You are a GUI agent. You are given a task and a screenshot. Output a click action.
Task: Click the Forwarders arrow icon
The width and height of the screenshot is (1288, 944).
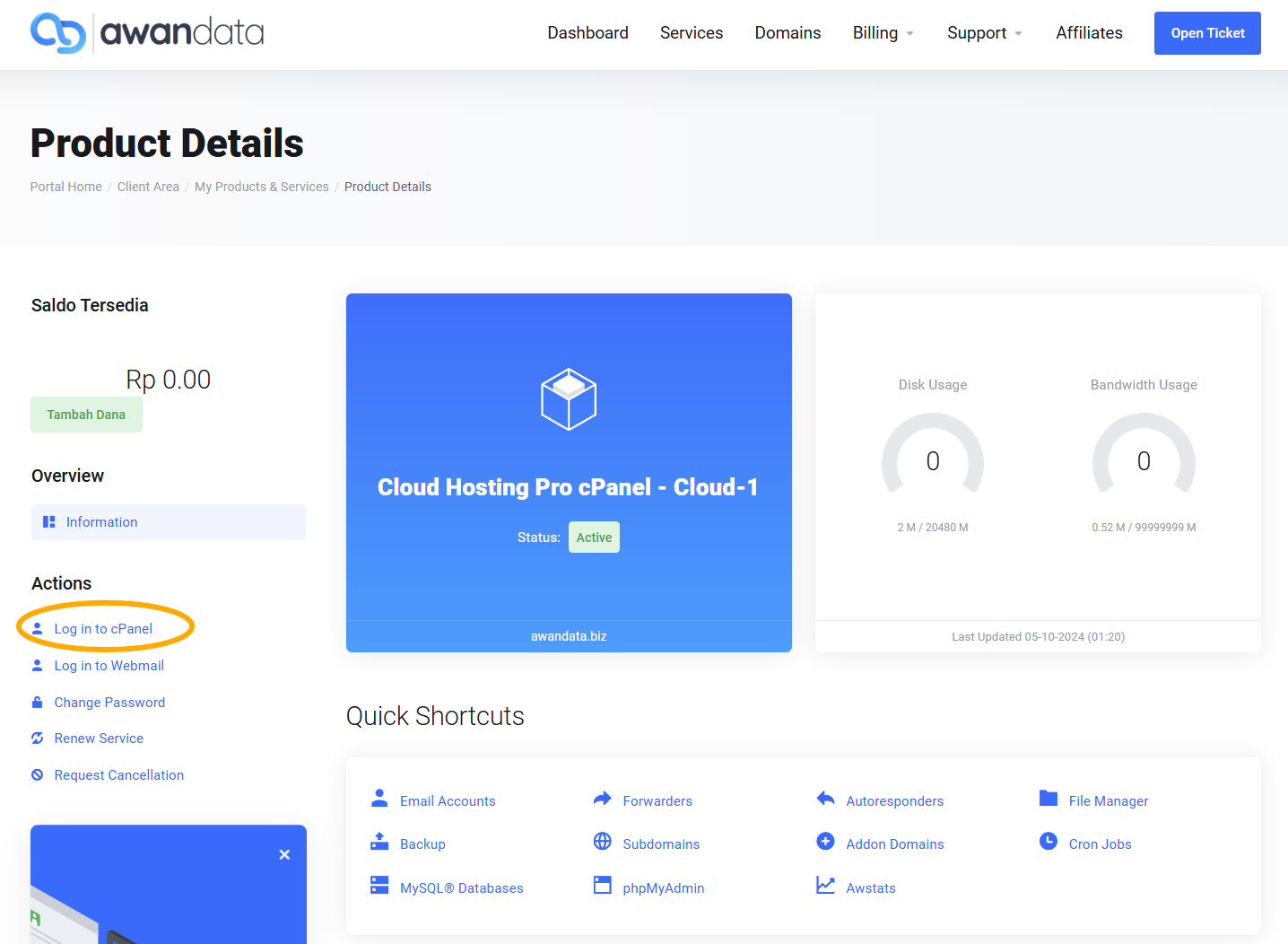pyautogui.click(x=603, y=799)
